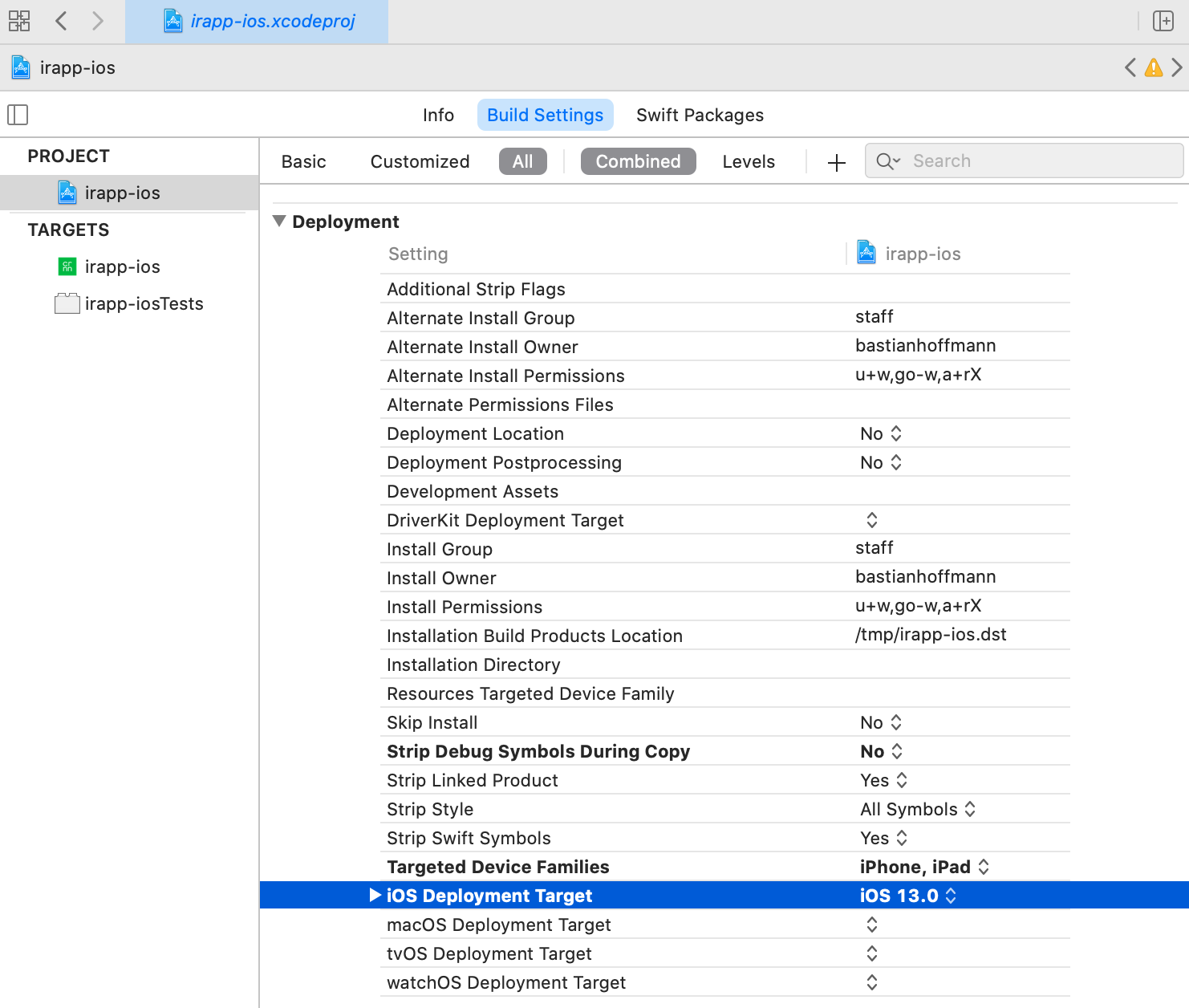Click the irapp-iosTests bundle icon

click(67, 303)
